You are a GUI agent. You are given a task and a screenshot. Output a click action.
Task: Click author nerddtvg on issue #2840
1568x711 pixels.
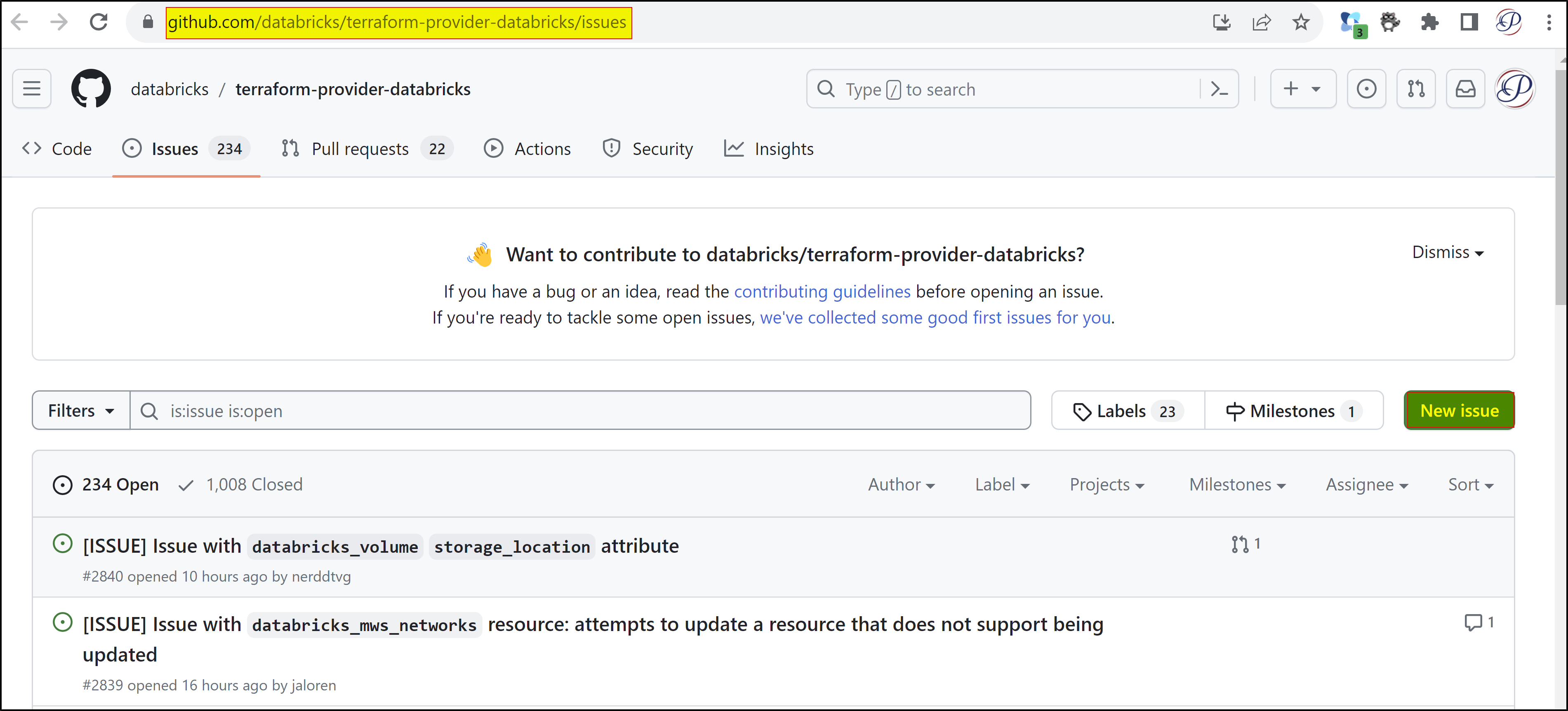click(x=321, y=576)
